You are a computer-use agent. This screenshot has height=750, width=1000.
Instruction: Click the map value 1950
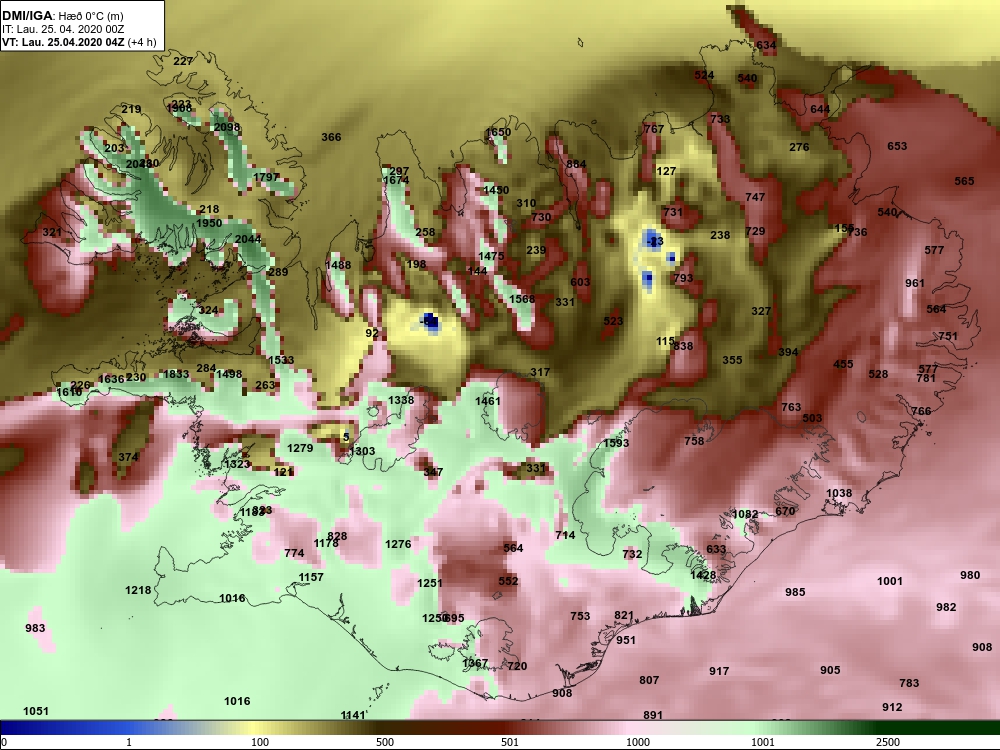(209, 223)
